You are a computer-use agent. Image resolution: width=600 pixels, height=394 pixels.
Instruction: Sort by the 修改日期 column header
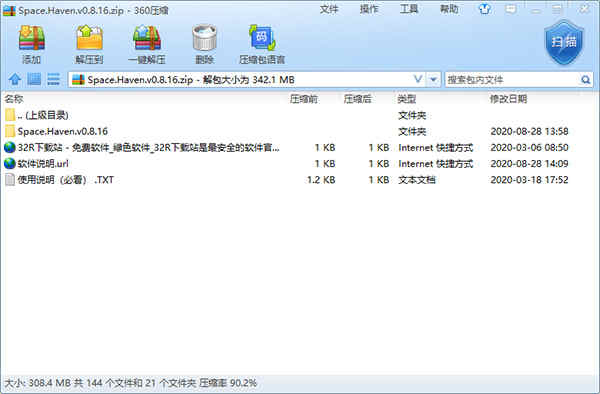[508, 99]
